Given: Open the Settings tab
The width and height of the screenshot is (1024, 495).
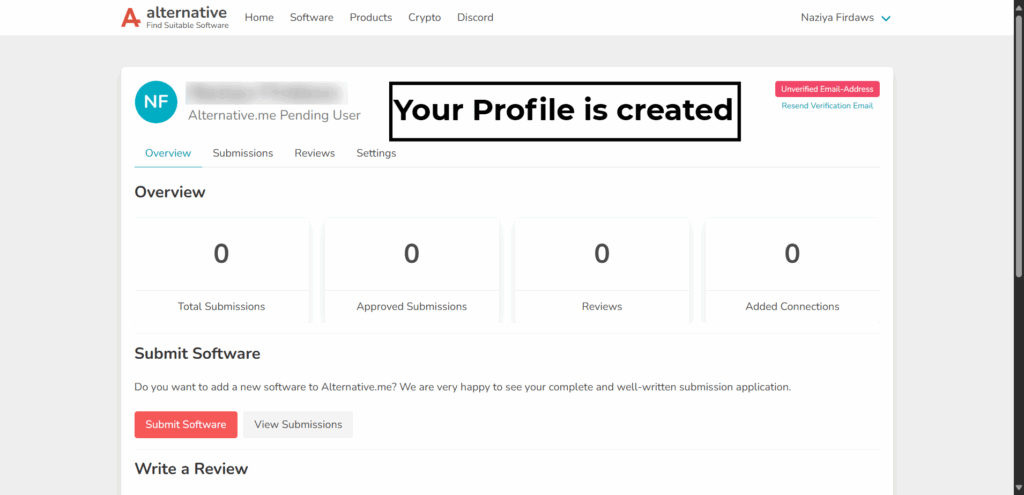Looking at the screenshot, I should tap(376, 153).
